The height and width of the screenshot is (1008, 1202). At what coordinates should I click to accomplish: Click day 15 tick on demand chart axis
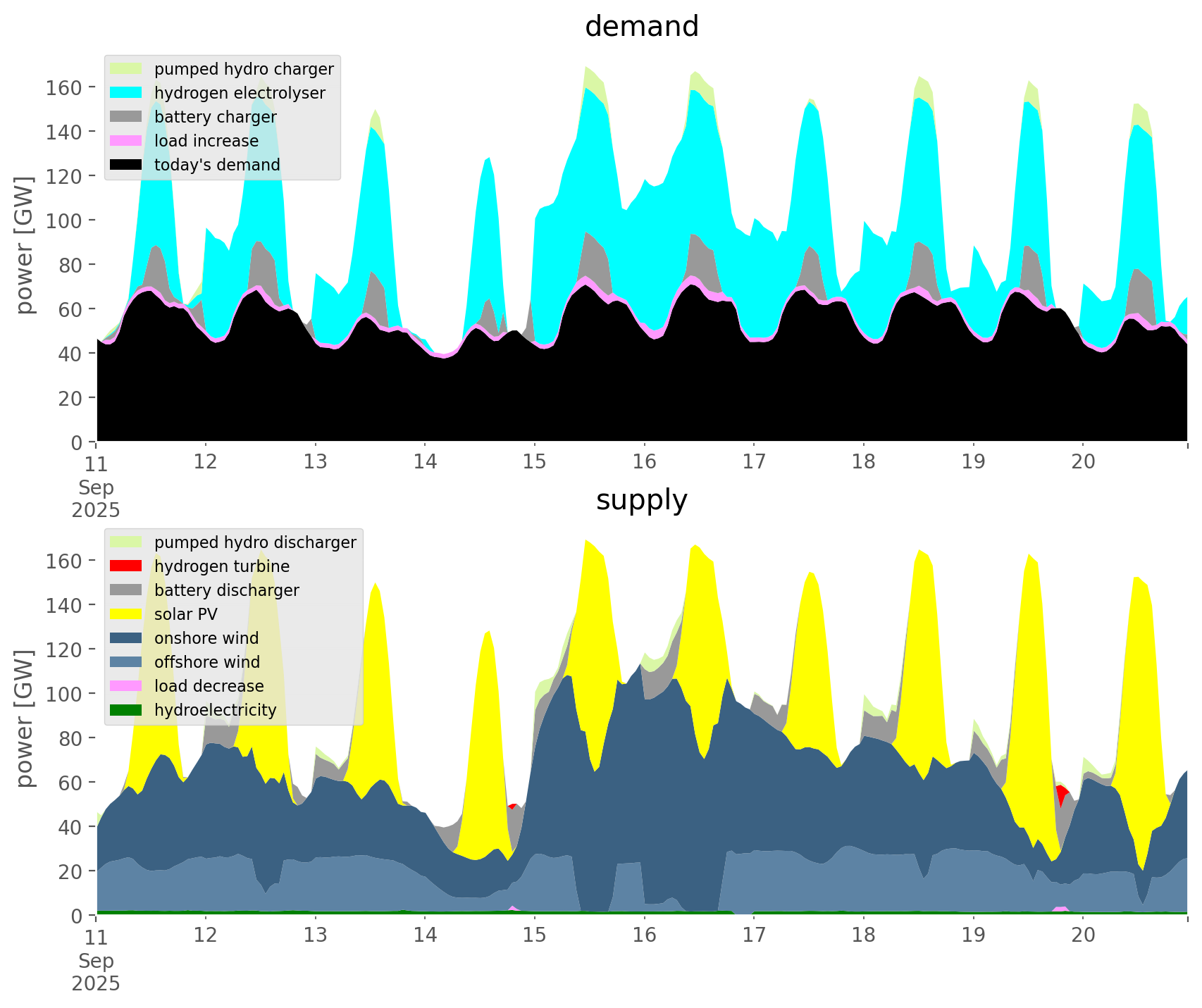(x=535, y=462)
